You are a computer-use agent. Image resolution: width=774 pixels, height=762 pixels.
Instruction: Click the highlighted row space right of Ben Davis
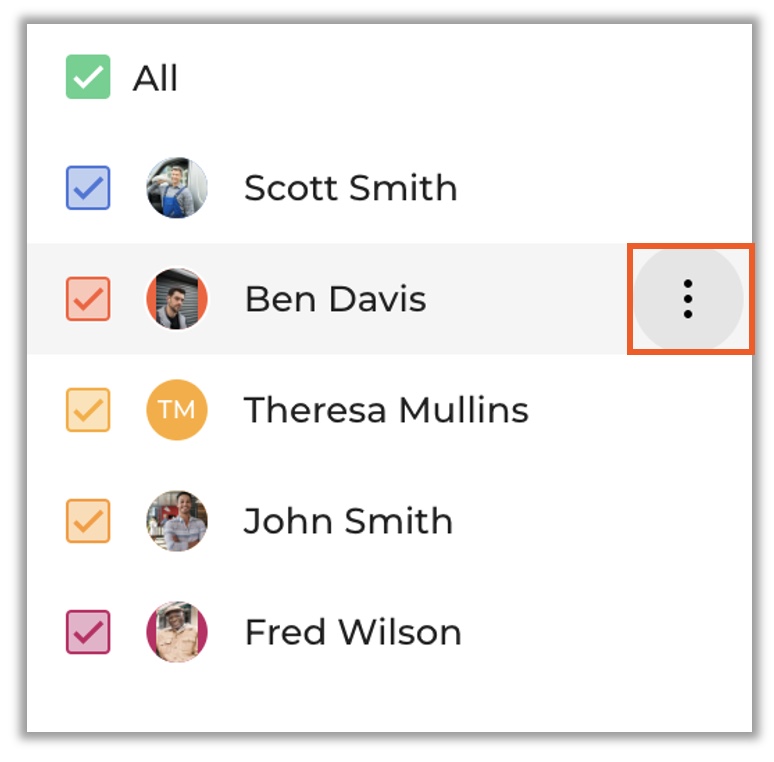[x=530, y=299]
